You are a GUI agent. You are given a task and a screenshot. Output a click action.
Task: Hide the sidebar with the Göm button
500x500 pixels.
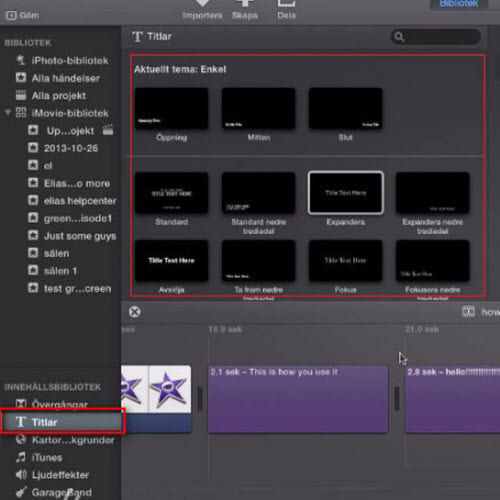(22, 15)
